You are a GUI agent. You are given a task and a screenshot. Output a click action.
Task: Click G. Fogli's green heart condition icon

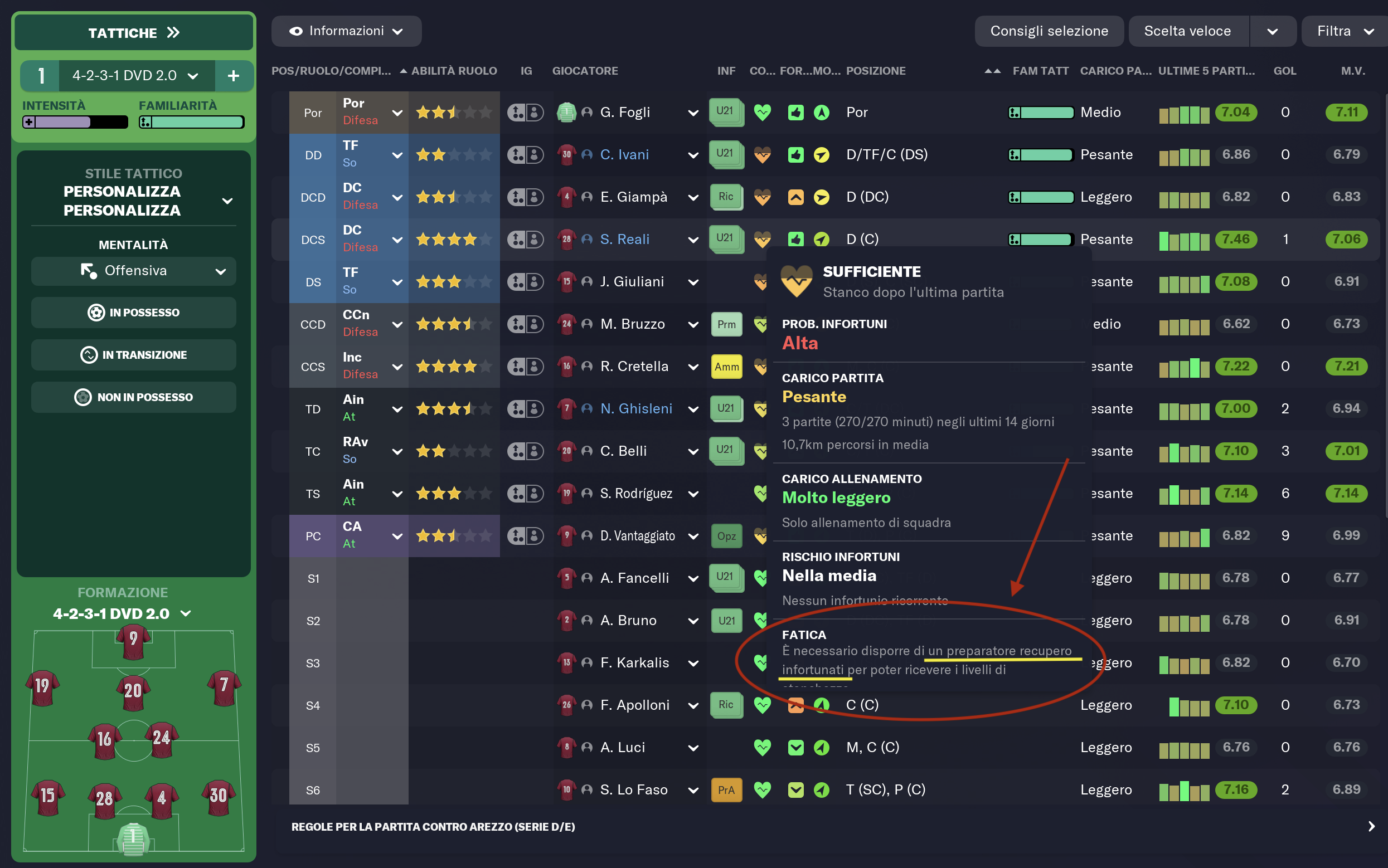762,112
